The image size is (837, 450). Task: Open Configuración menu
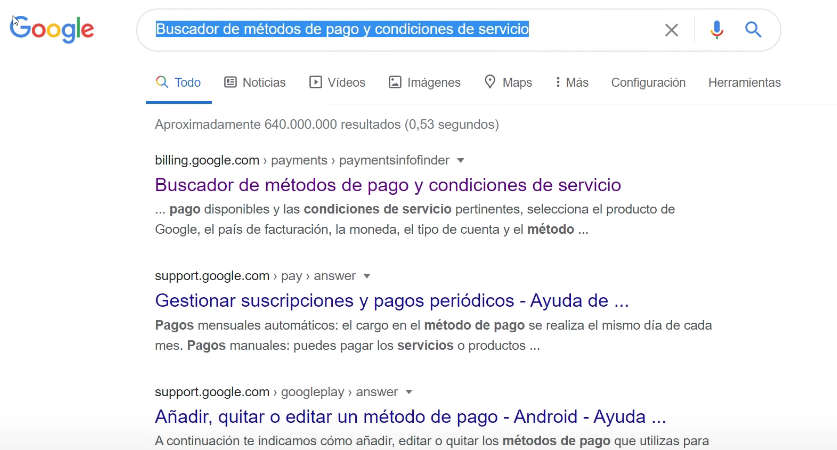click(648, 83)
